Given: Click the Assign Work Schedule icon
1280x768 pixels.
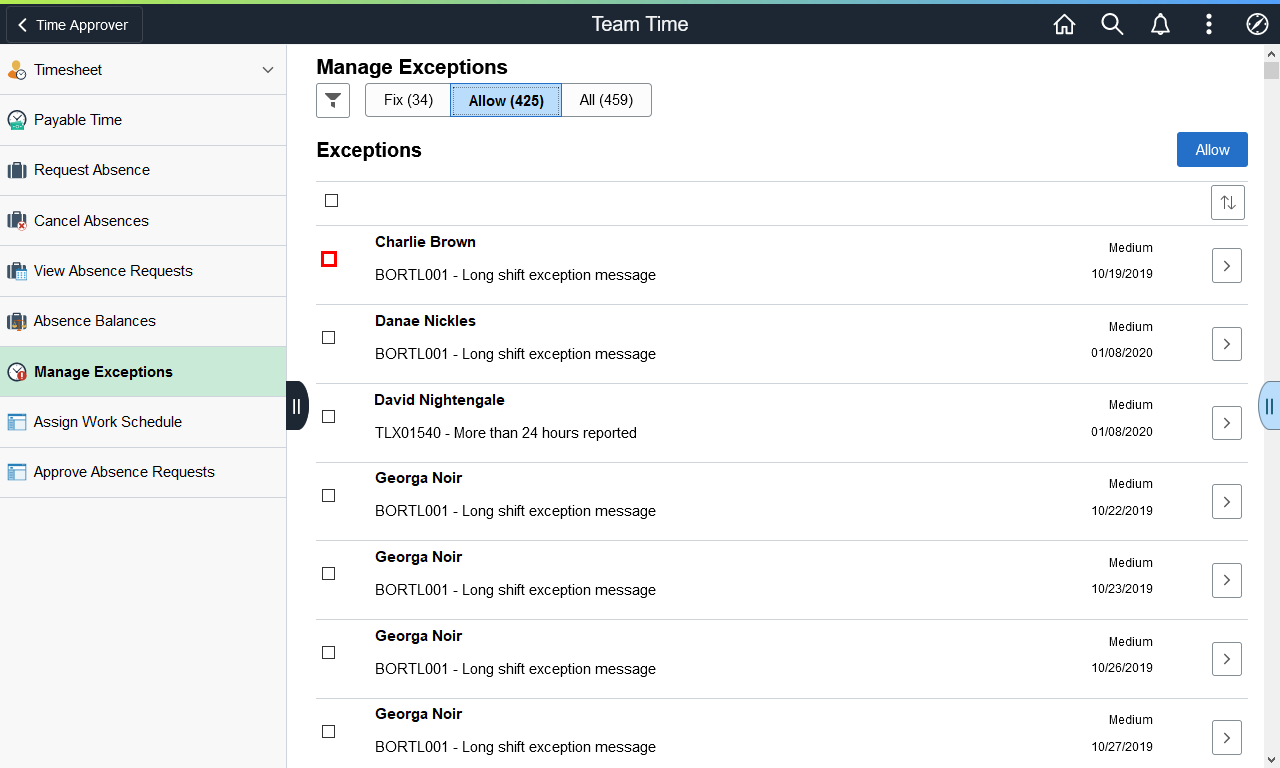Looking at the screenshot, I should click(x=17, y=422).
